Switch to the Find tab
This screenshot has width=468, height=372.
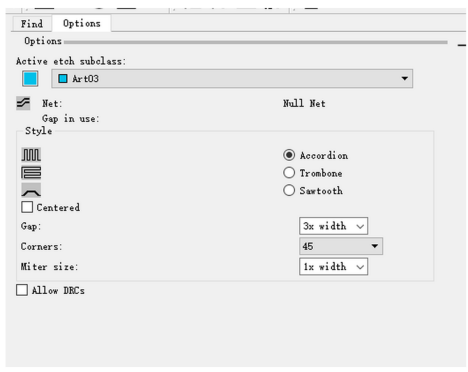click(x=32, y=24)
